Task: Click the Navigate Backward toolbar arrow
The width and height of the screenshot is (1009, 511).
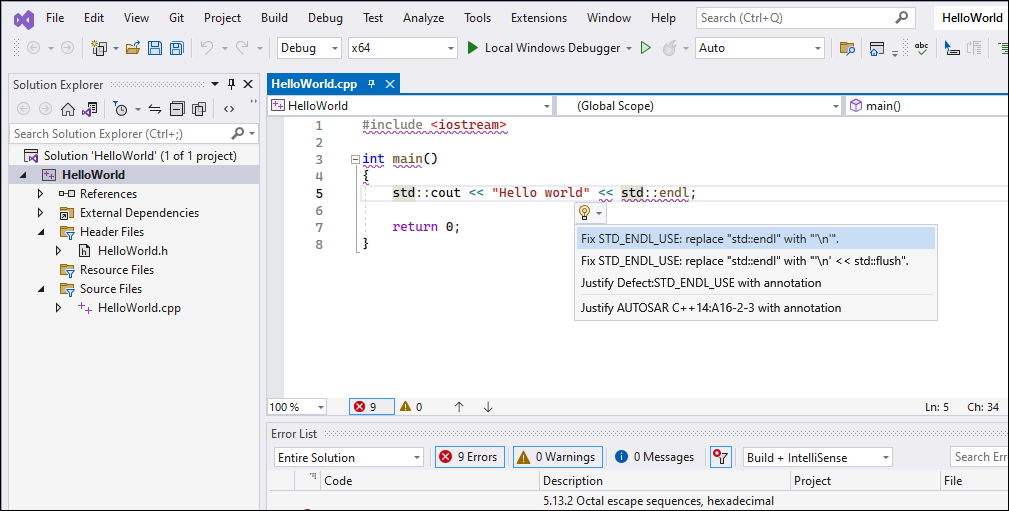Action: 33,48
